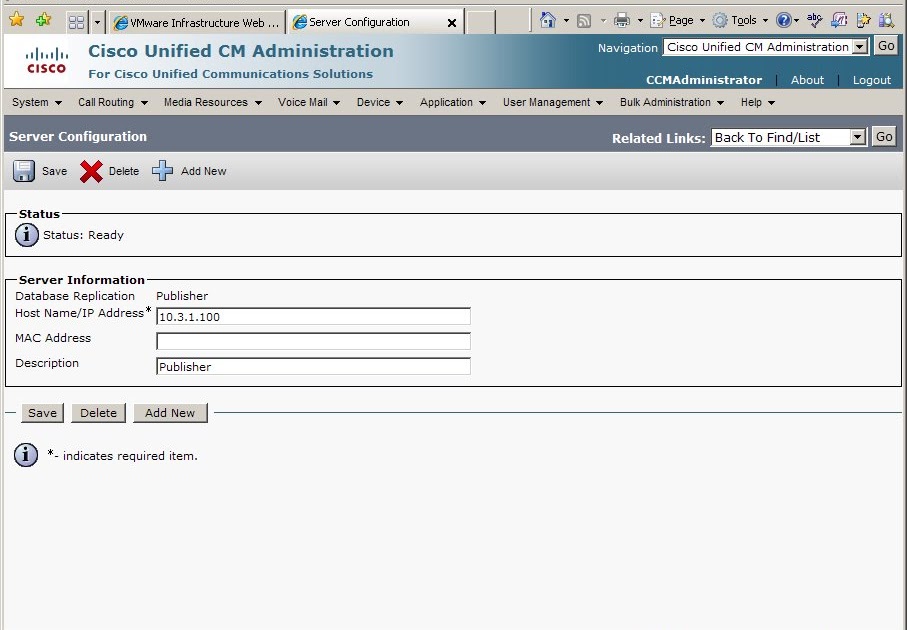Click the Status: Ready text
This screenshot has width=907, height=630.
[x=83, y=235]
